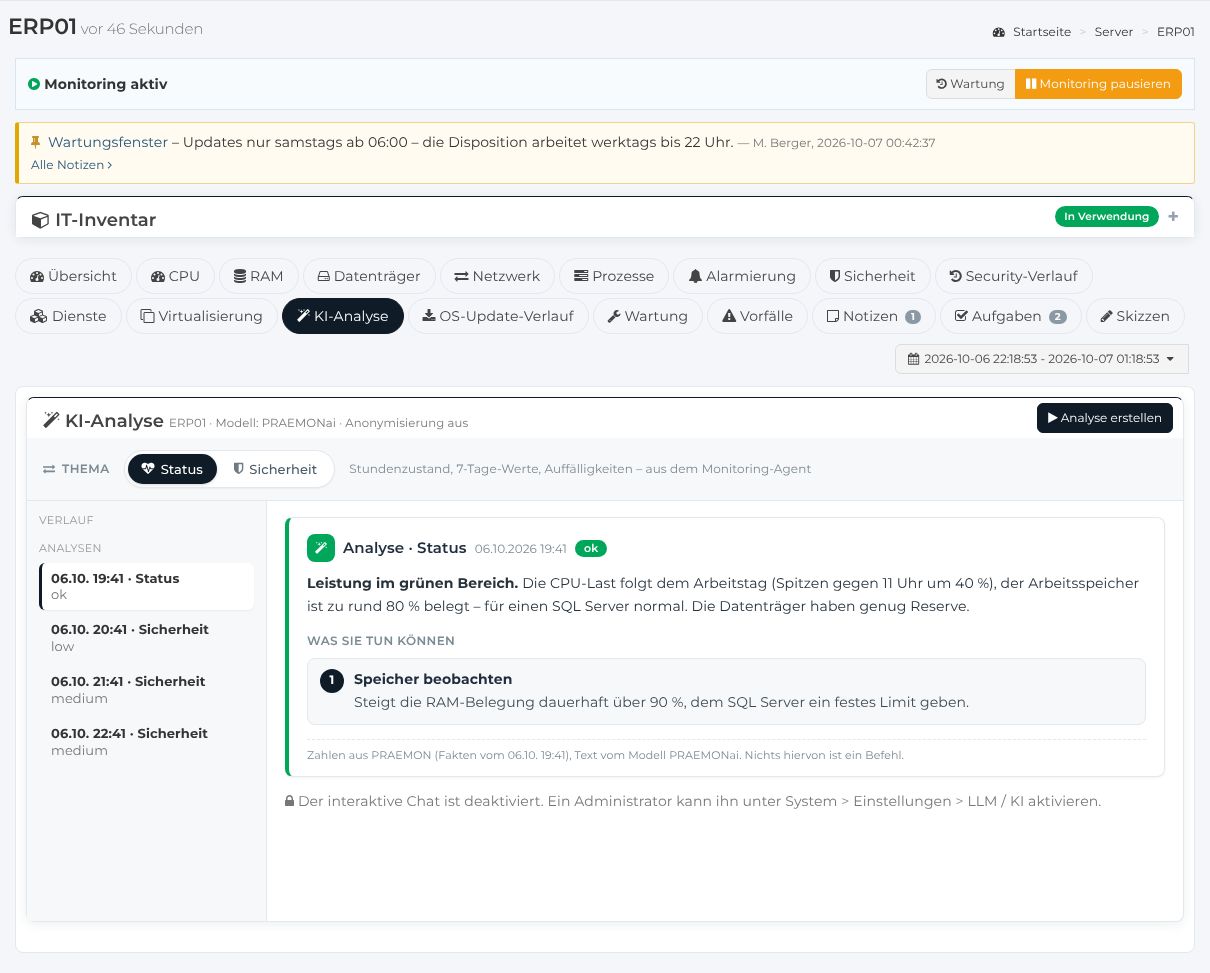Click the In Verwendung status badge
Viewport: 1210px width, 973px height.
coord(1107,216)
